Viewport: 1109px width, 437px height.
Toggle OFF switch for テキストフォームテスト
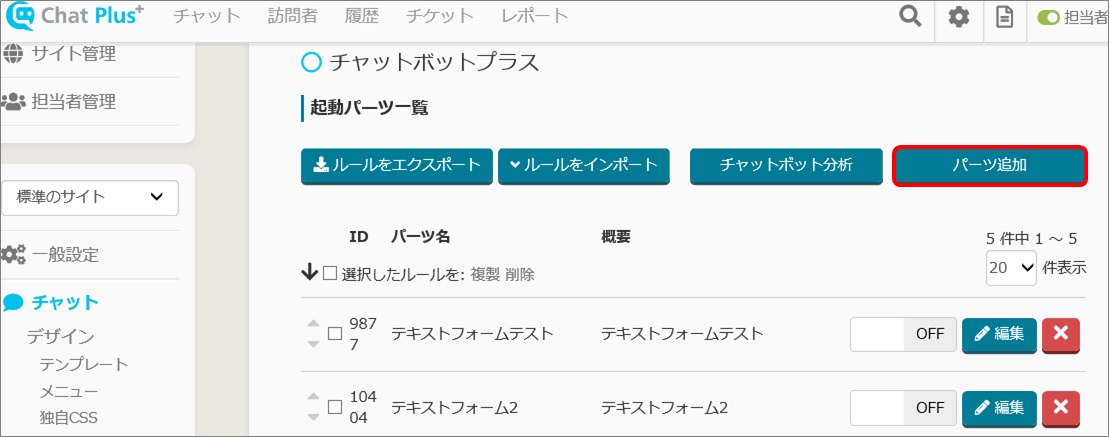[903, 334]
